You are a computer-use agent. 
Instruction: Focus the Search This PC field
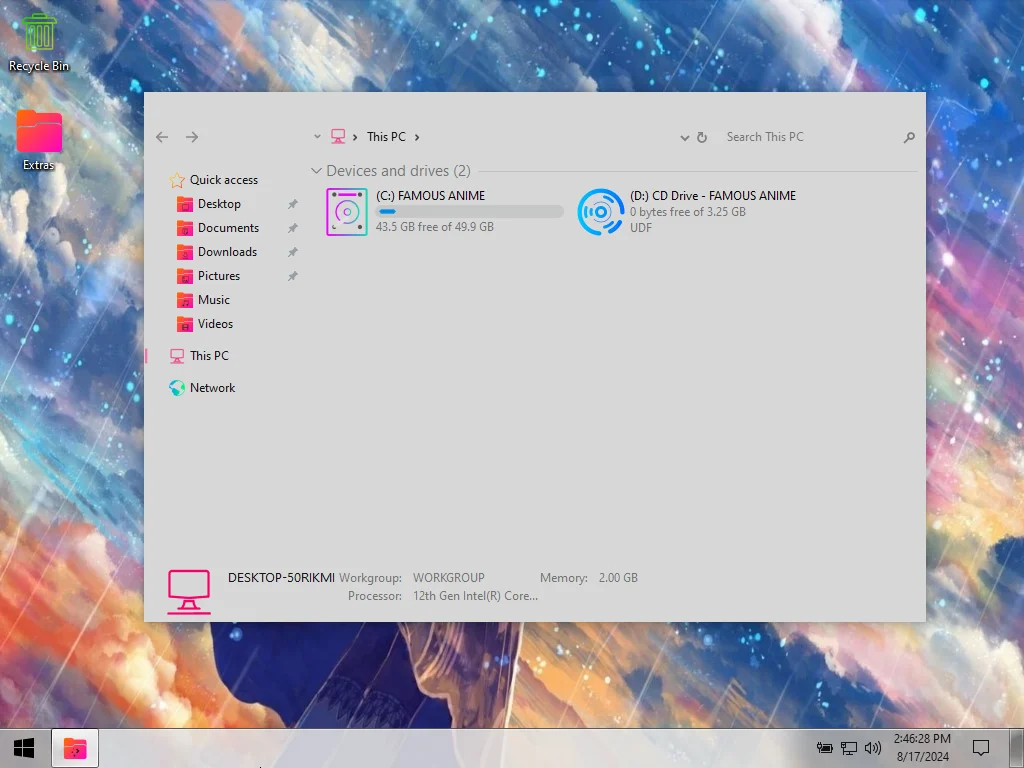click(x=810, y=136)
